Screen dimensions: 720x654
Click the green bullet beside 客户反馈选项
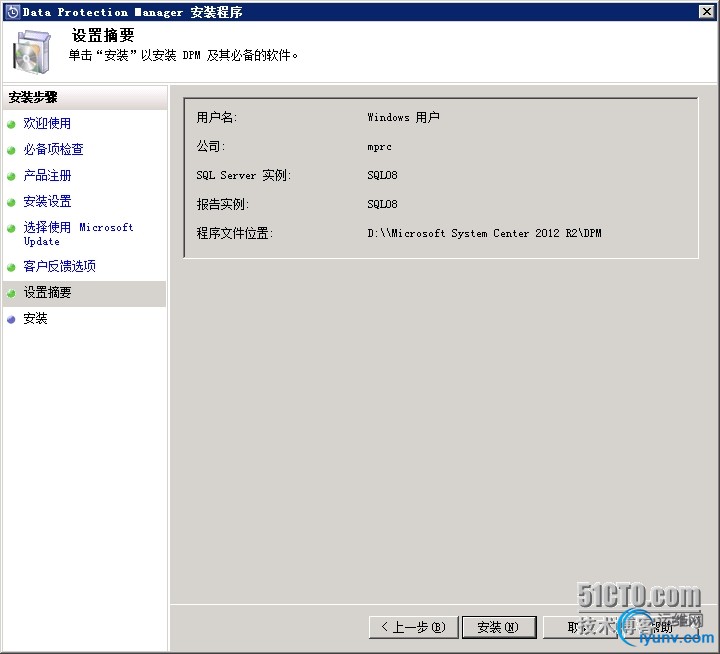(x=11, y=267)
